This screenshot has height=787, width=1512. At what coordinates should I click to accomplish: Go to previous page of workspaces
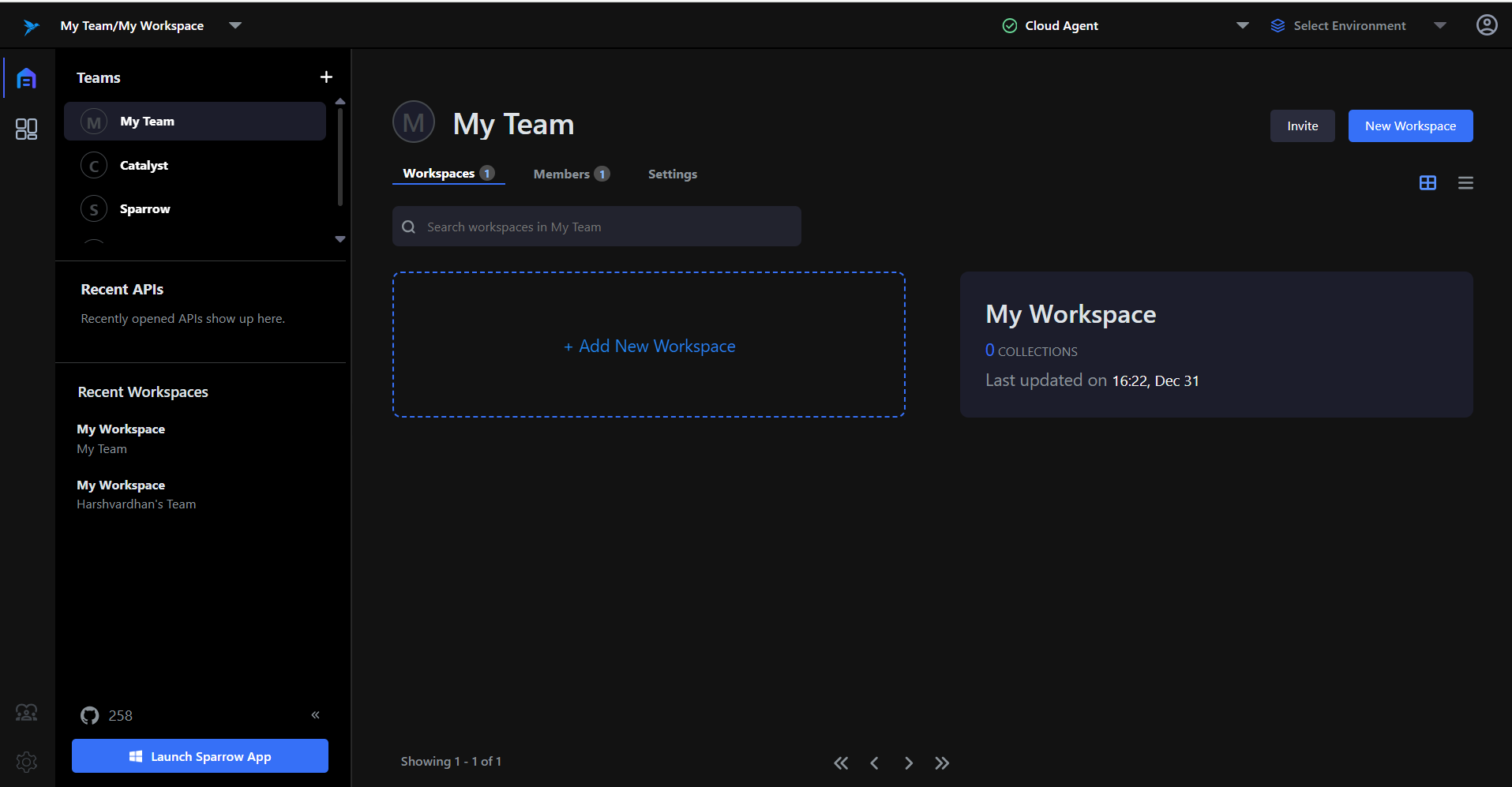(x=874, y=763)
